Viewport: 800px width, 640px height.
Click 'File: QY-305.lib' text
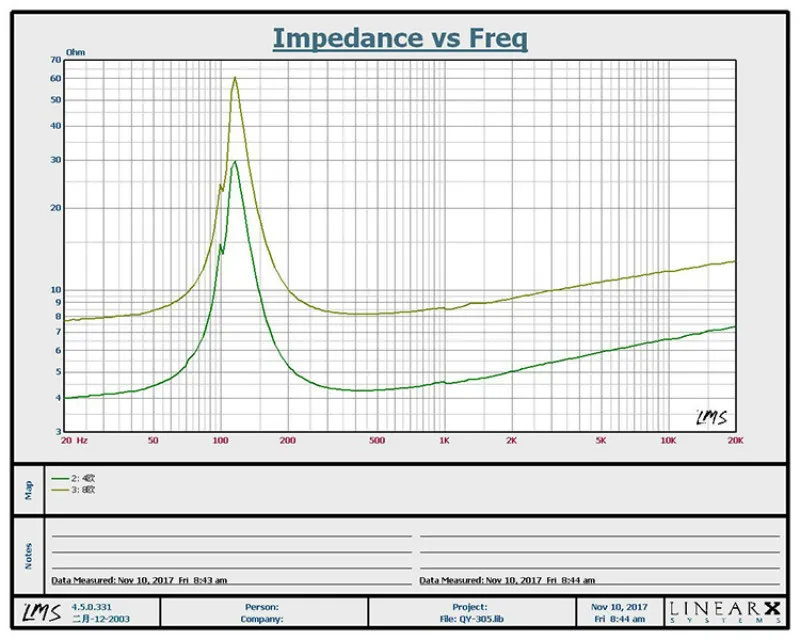471,619
